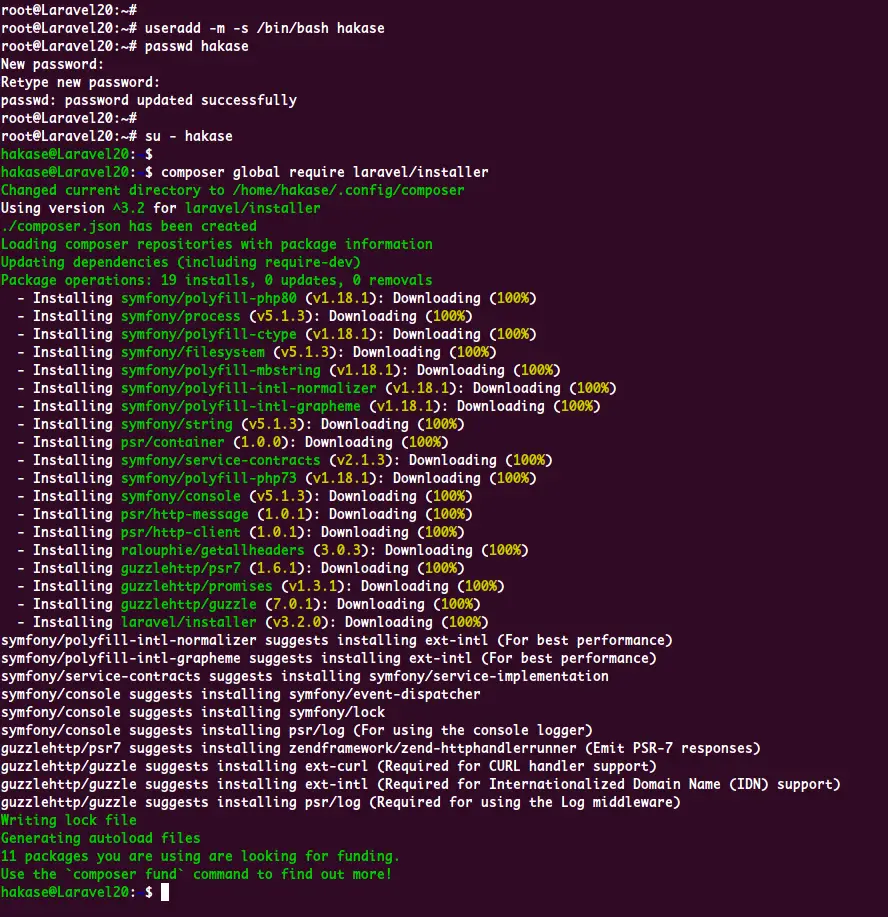This screenshot has width=888, height=917.
Task: Click the 'composer fund' command hint line
Action: 197,875
